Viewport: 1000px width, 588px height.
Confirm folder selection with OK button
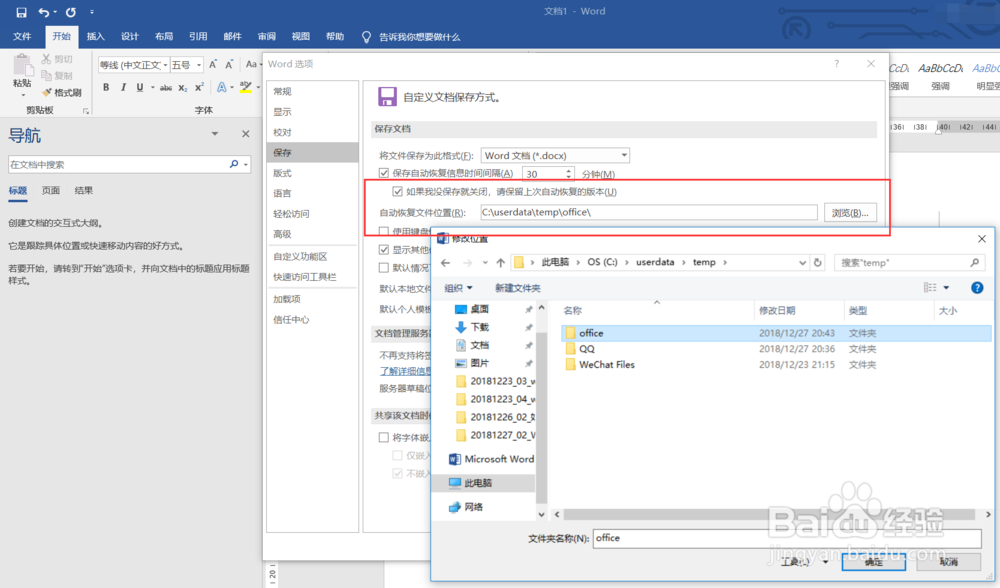(x=874, y=562)
